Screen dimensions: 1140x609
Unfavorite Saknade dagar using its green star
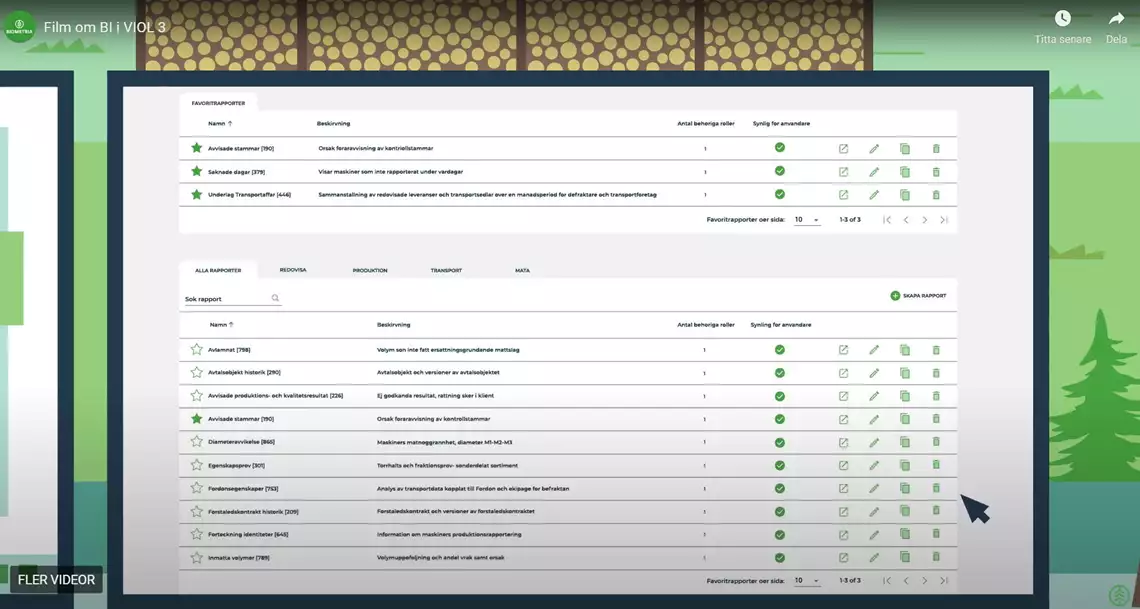coord(196,172)
